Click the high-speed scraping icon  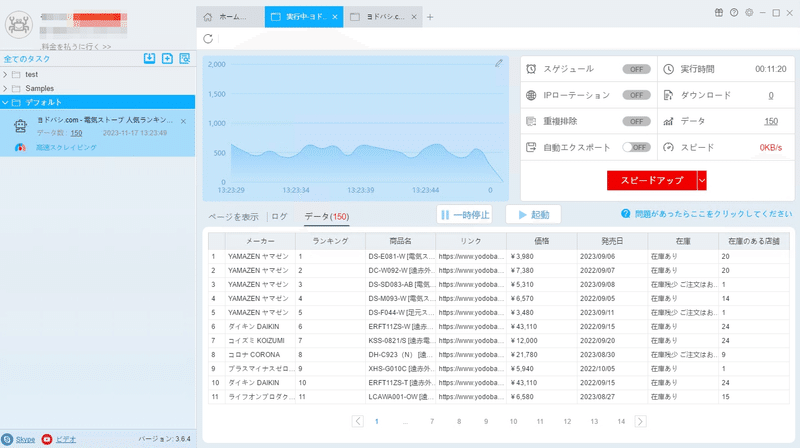click(x=20, y=147)
